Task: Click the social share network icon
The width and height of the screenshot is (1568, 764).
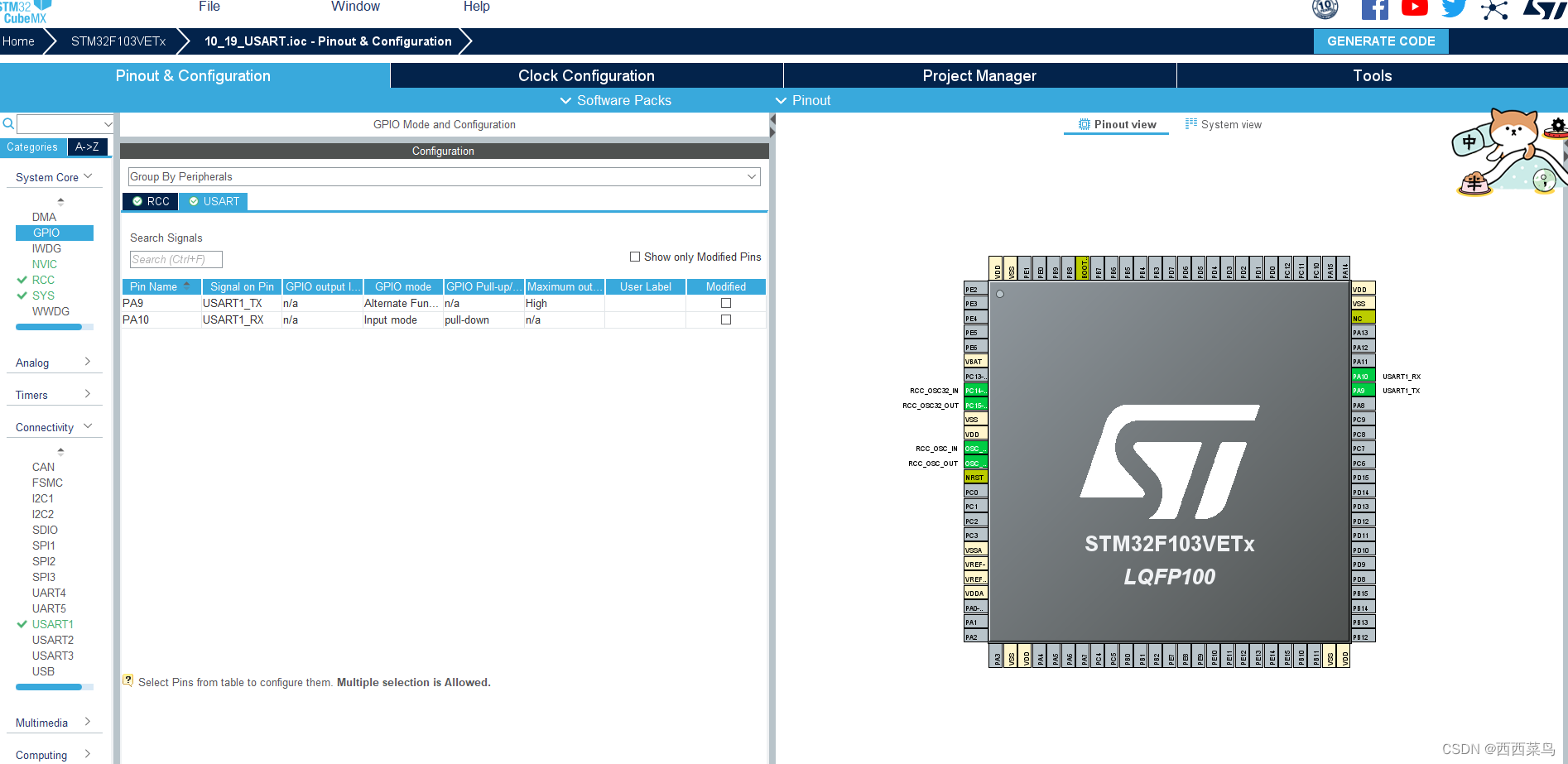Action: [1494, 10]
